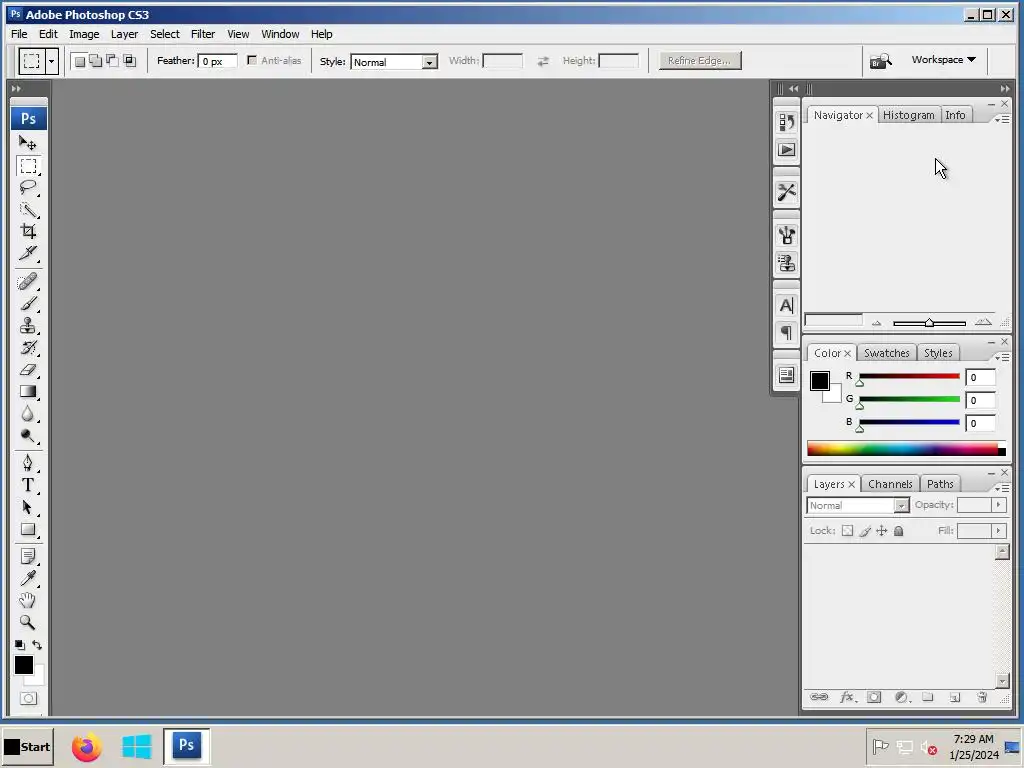The width and height of the screenshot is (1024, 768).
Task: Select the Lasso tool
Action: (27, 188)
